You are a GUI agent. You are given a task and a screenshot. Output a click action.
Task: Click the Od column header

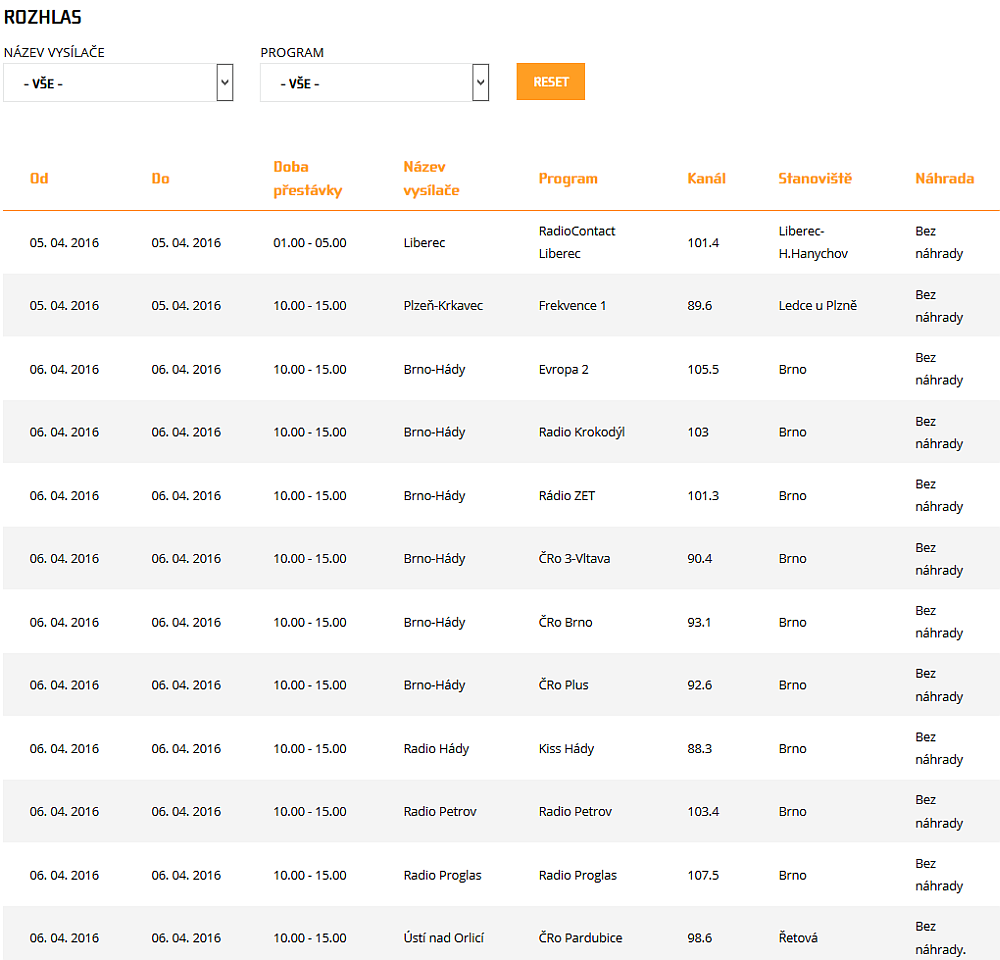(39, 179)
